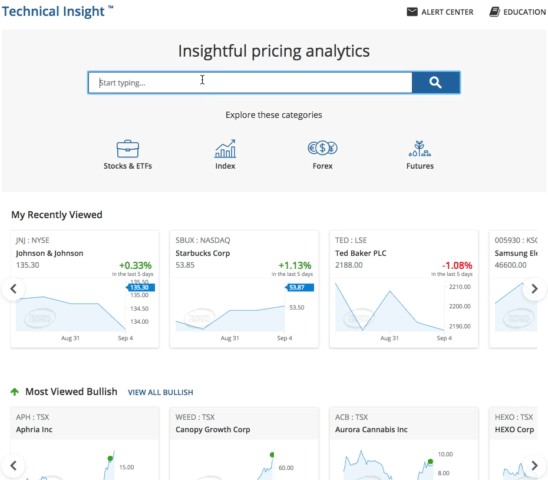Viewport: 548px width, 480px height.
Task: Show next Recently Viewed cards
Action: click(x=534, y=289)
